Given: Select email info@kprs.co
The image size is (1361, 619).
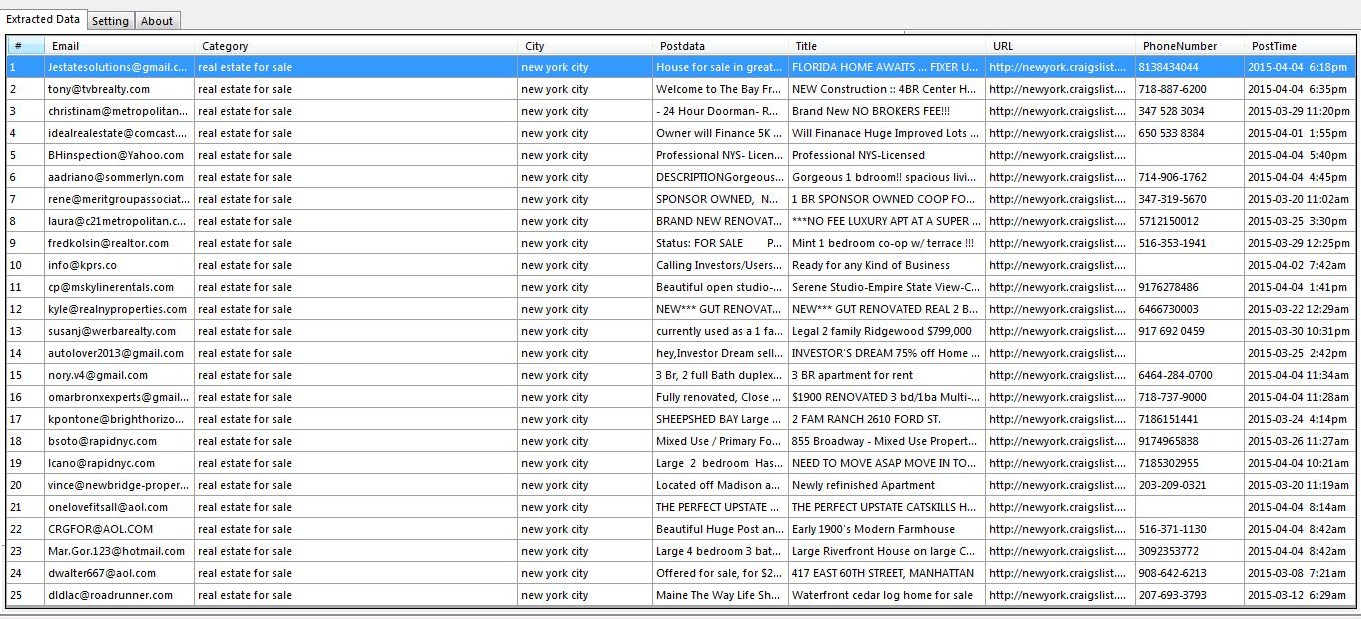Looking at the screenshot, I should click(x=82, y=265).
